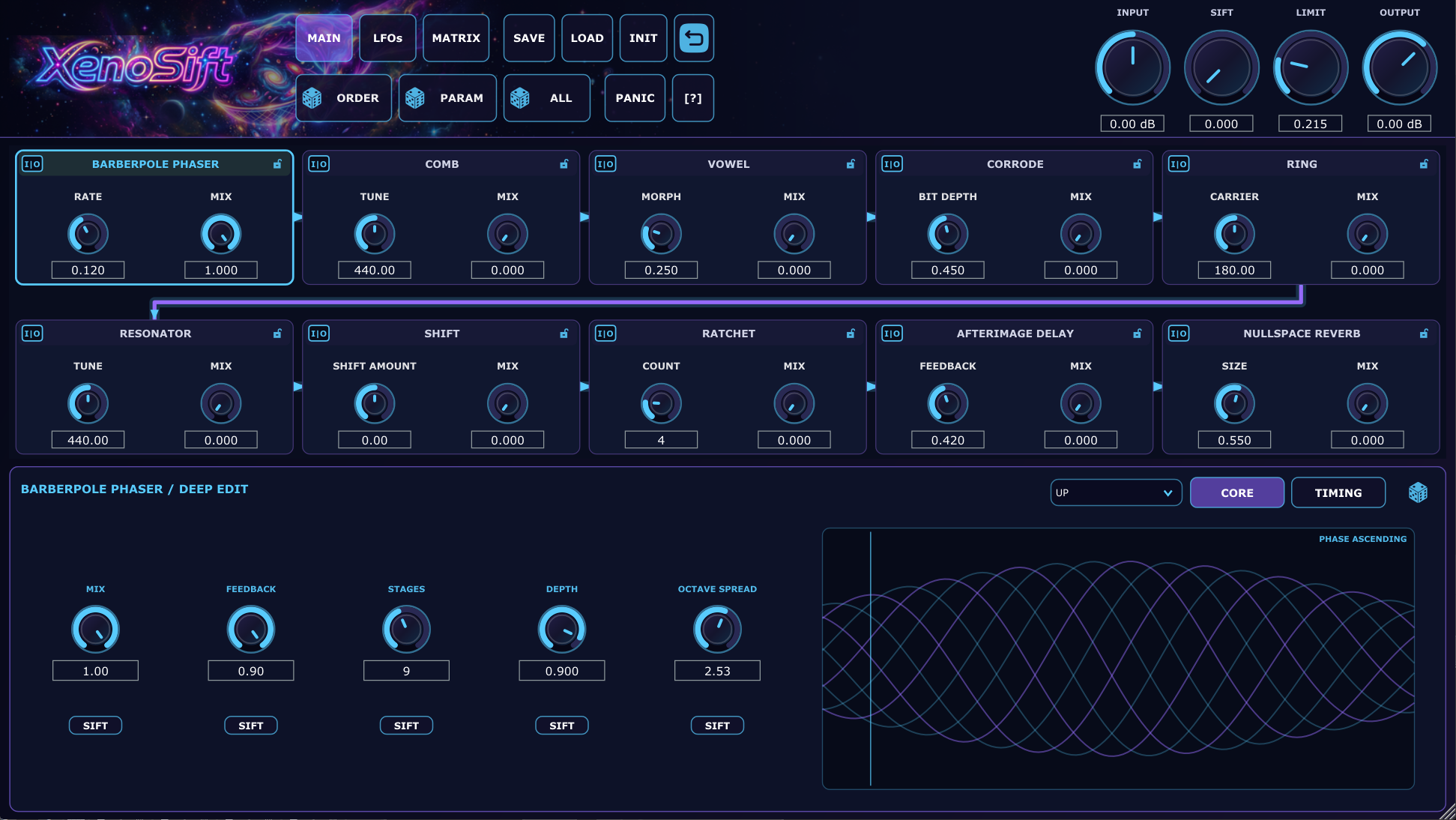
Task: Click the LOAD preset button
Action: coord(587,38)
